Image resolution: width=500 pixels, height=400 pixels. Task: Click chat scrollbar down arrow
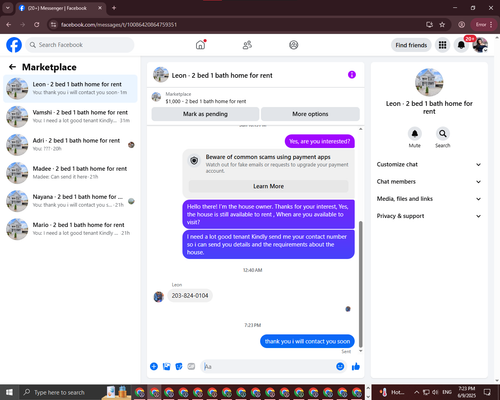point(360,351)
